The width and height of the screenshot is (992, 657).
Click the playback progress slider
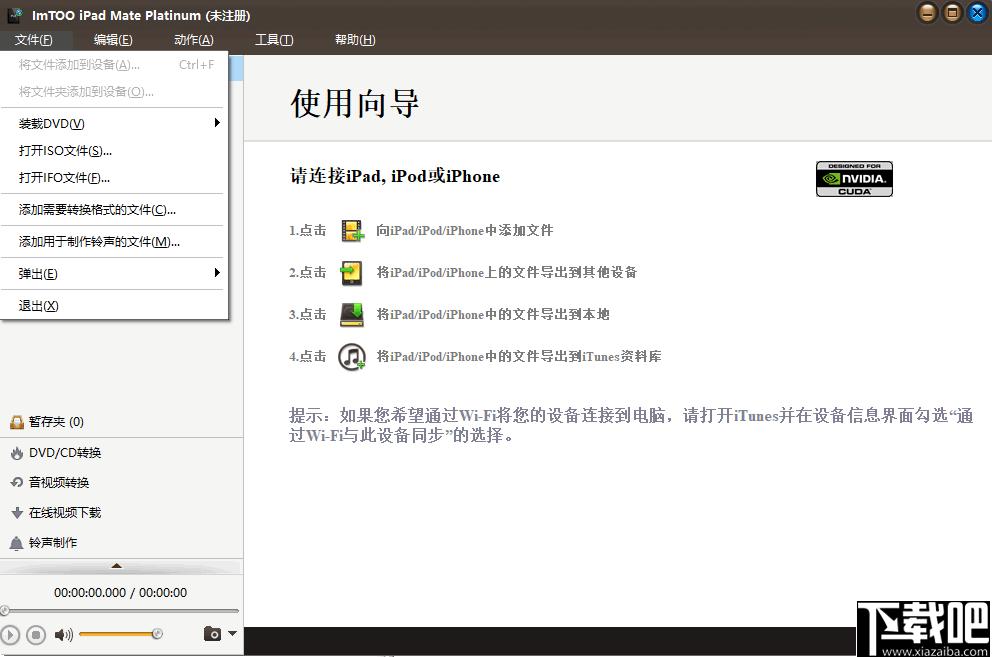click(120, 611)
